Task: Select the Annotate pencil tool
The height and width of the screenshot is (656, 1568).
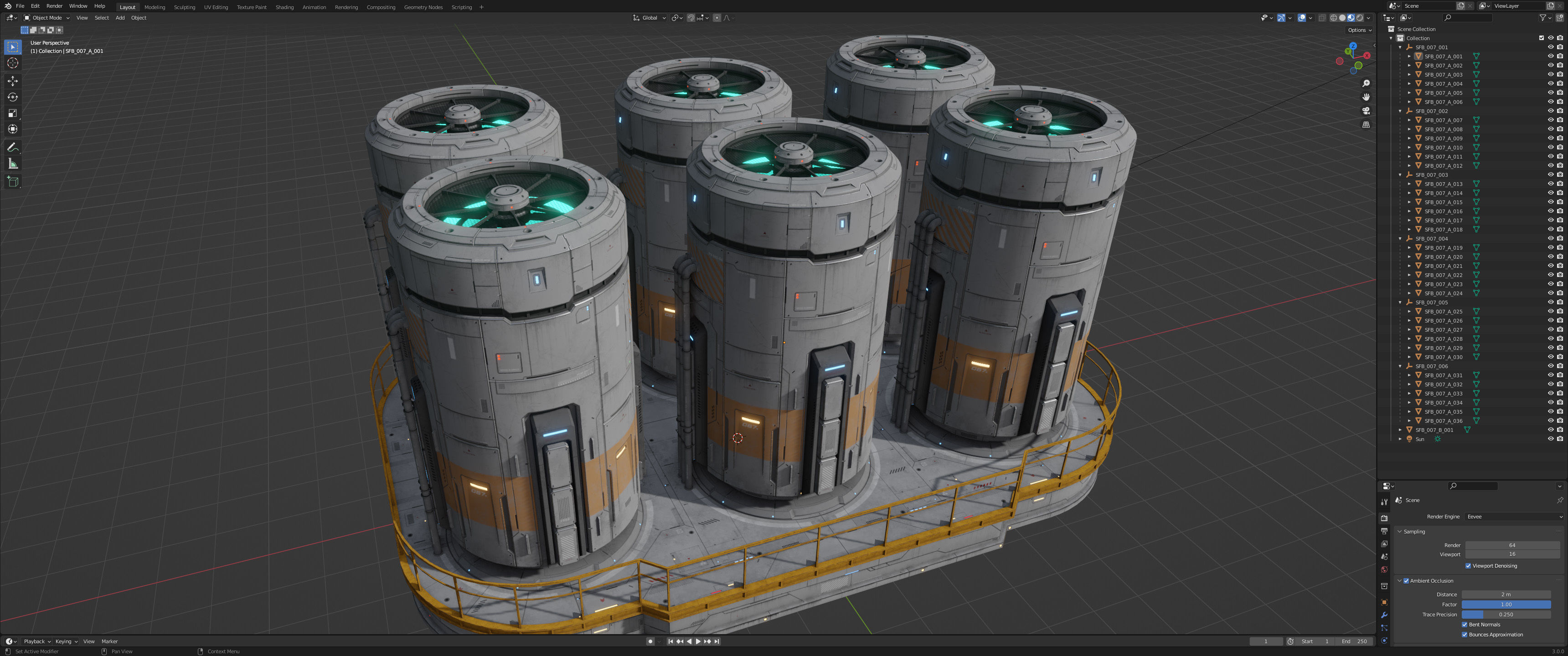Action: coord(13,147)
